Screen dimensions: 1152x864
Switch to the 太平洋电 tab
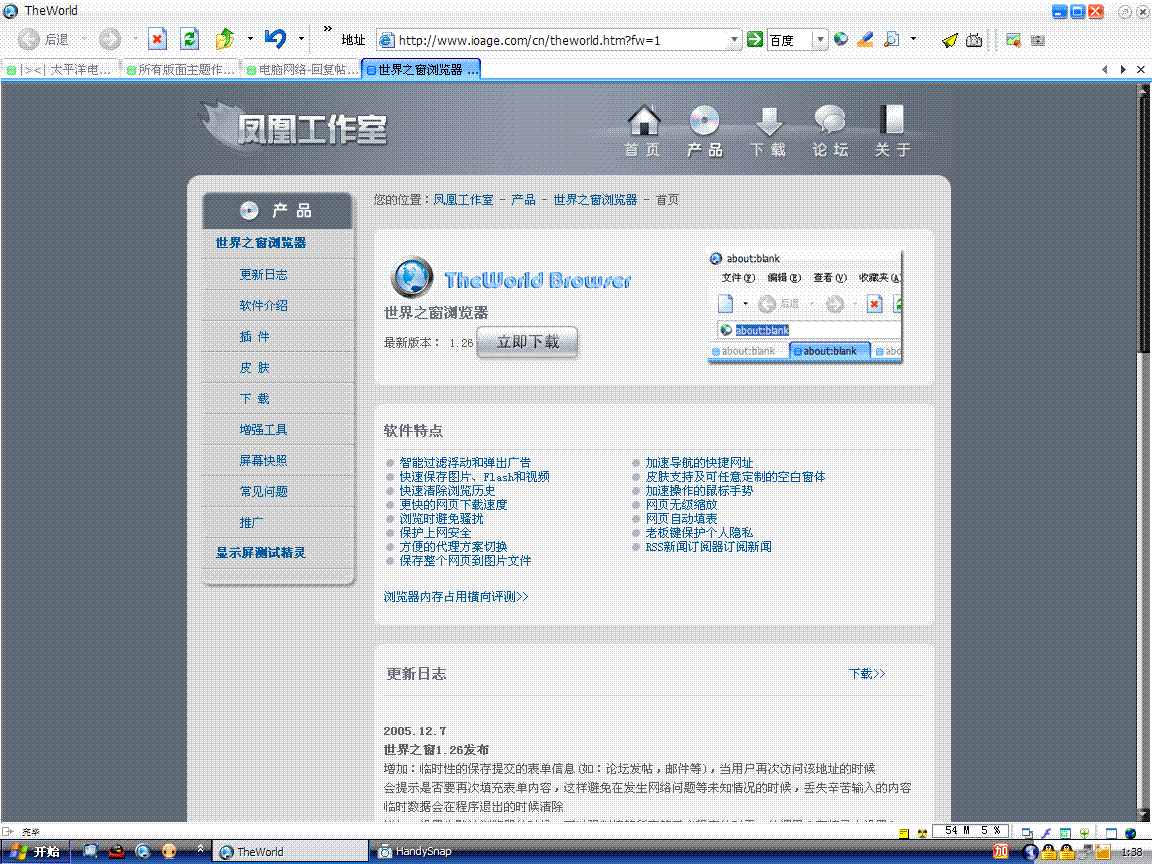click(x=61, y=70)
